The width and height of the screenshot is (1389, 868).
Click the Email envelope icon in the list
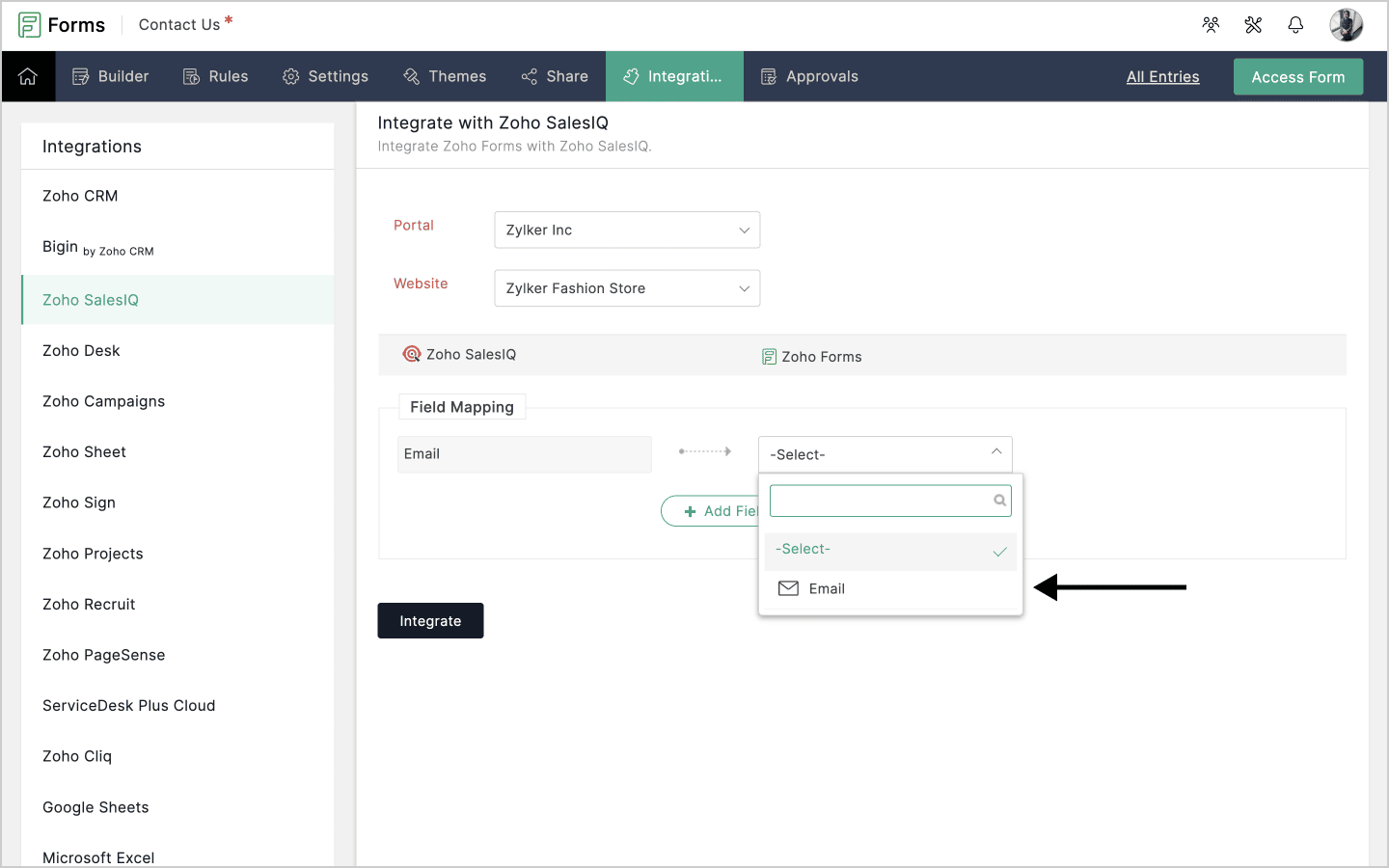pos(788,588)
